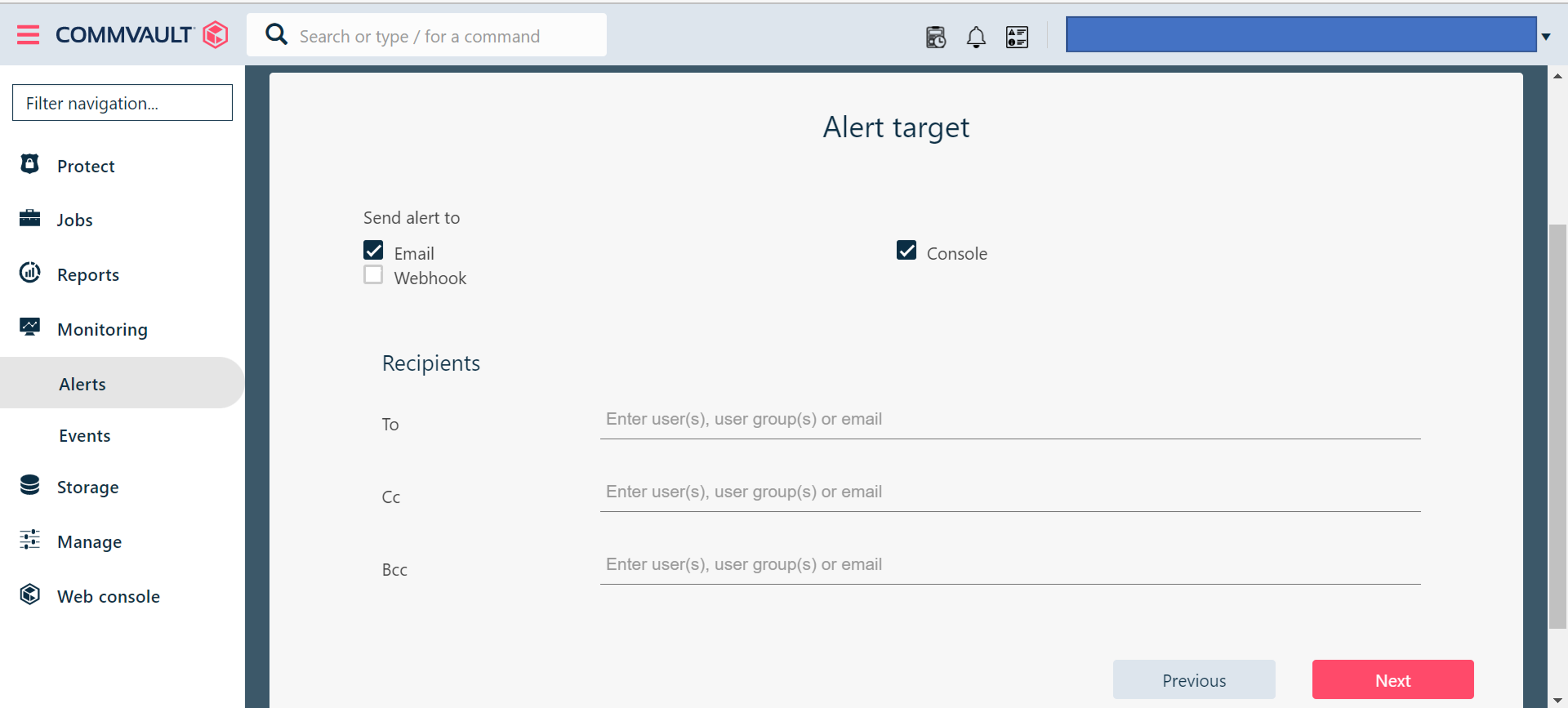Open the Jobs briefcase section
This screenshot has width=1568, height=708.
pyautogui.click(x=74, y=220)
